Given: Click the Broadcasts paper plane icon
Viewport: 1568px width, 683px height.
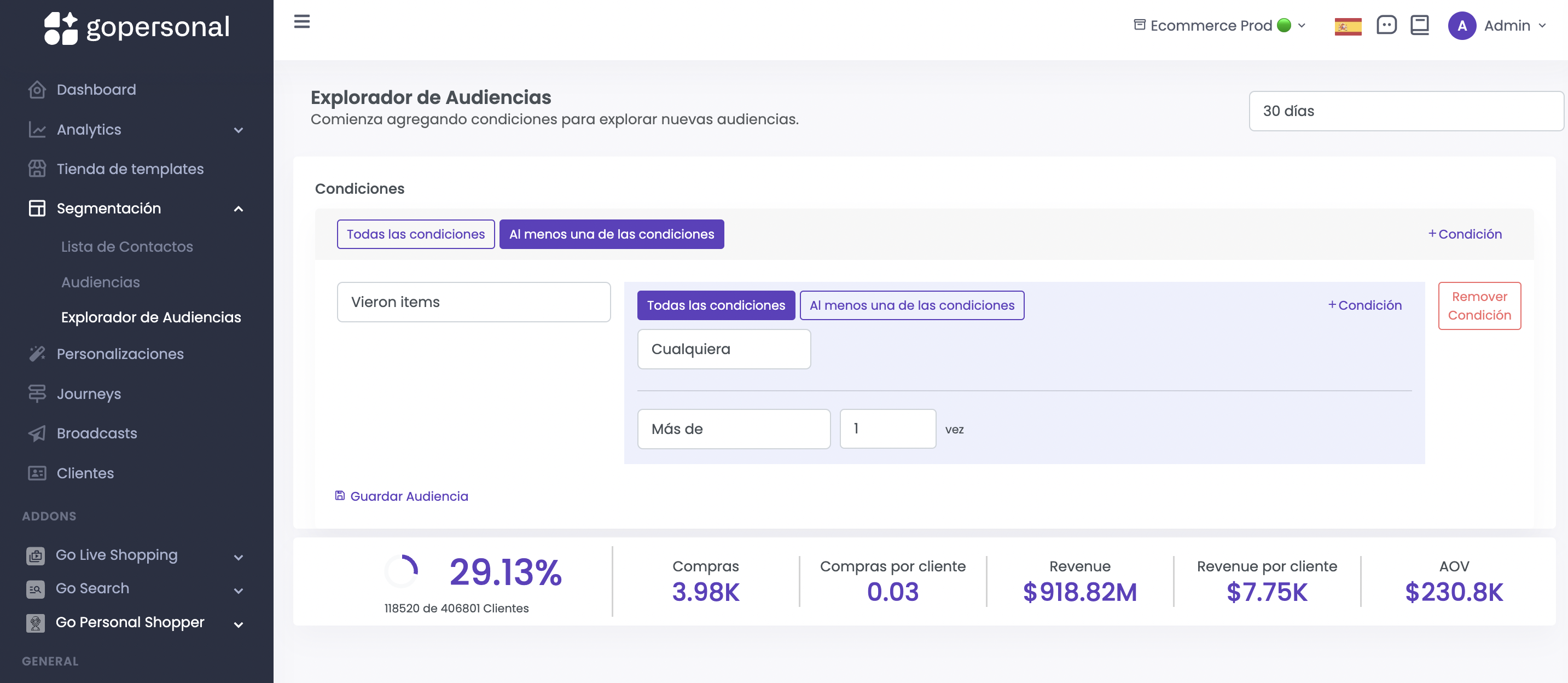Looking at the screenshot, I should click(37, 433).
